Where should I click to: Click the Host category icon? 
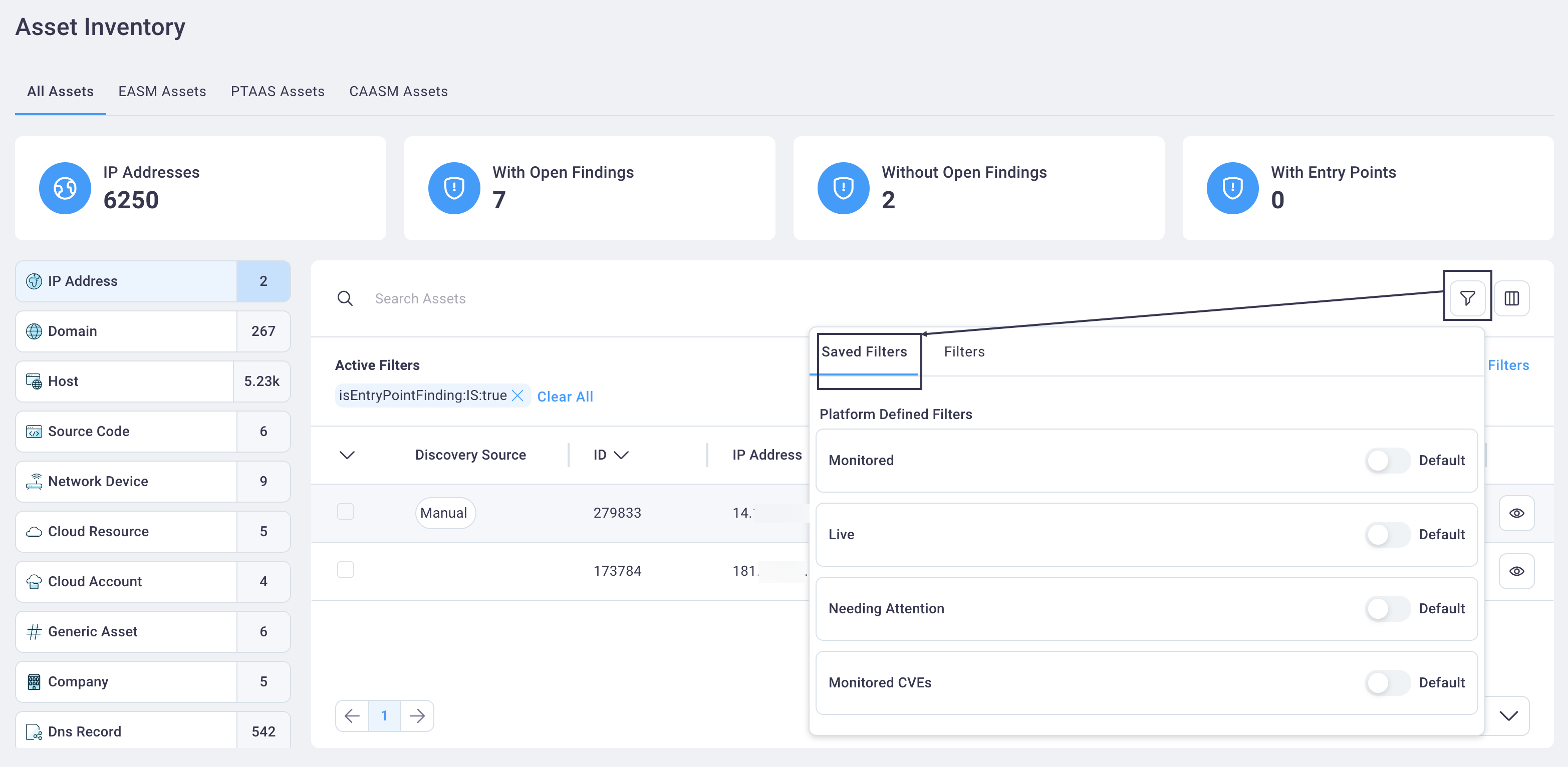coord(34,381)
